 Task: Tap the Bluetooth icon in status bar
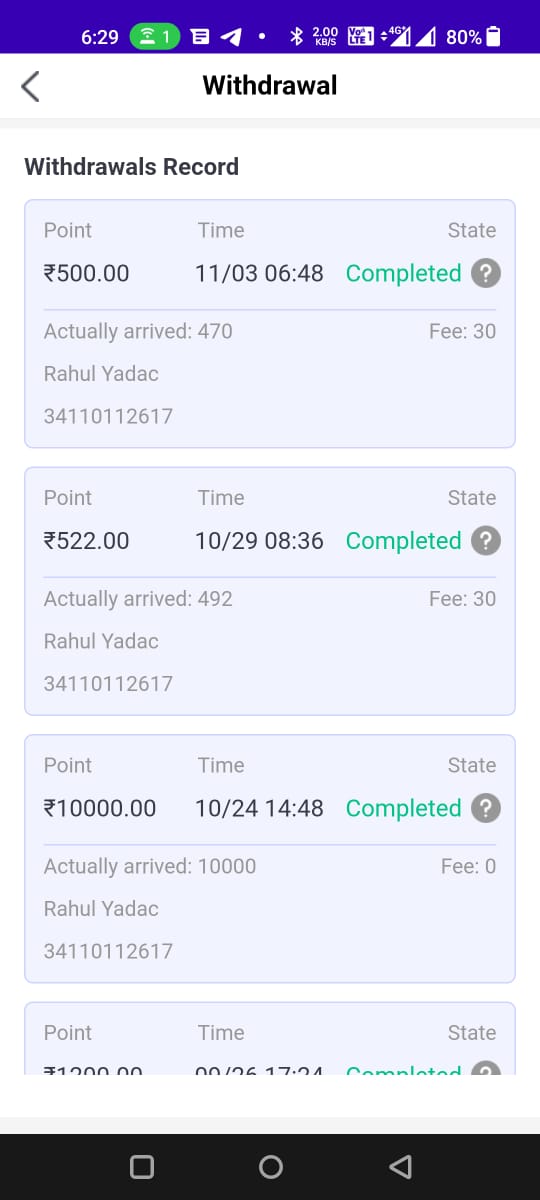(296, 37)
